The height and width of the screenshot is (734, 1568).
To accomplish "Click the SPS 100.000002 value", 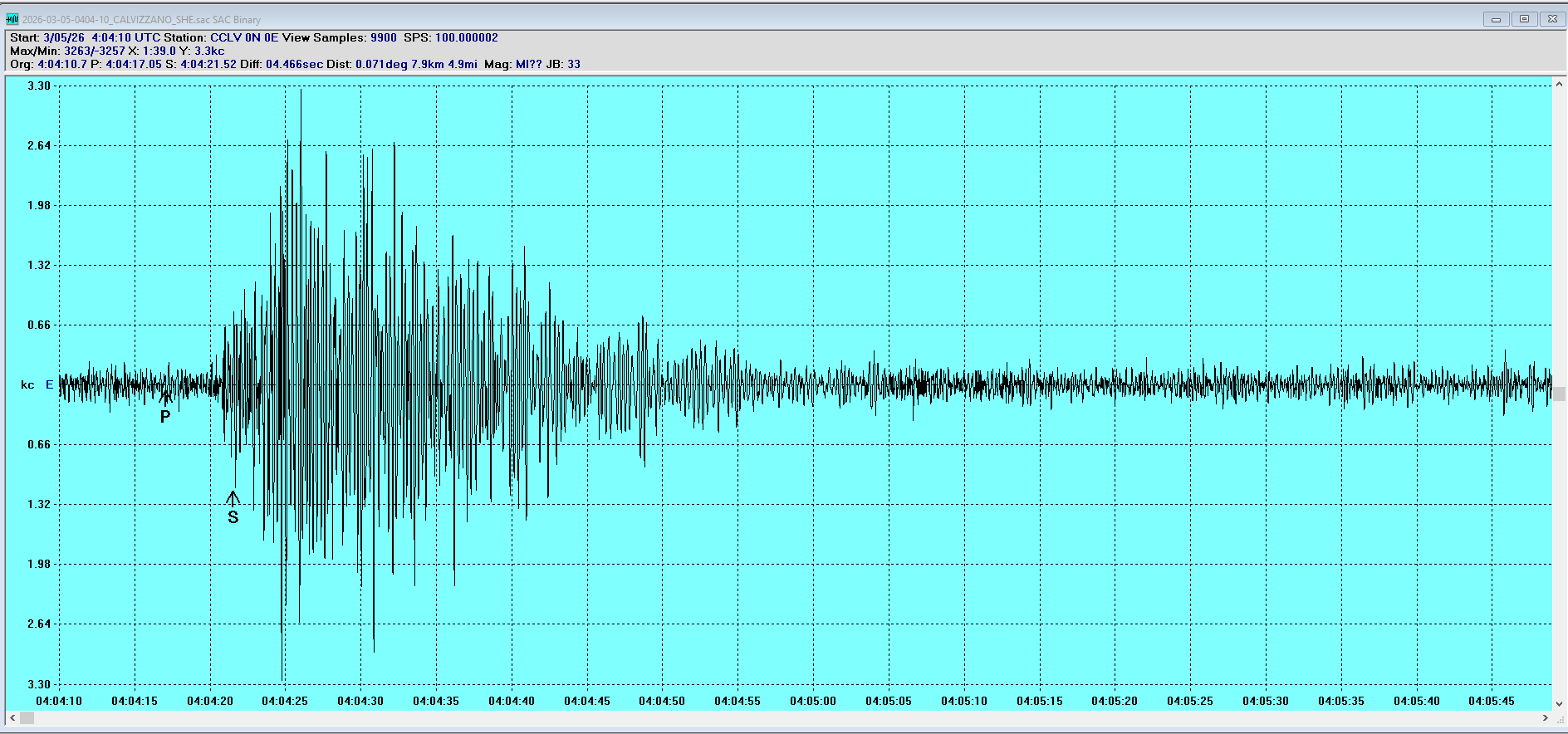I will click(466, 37).
